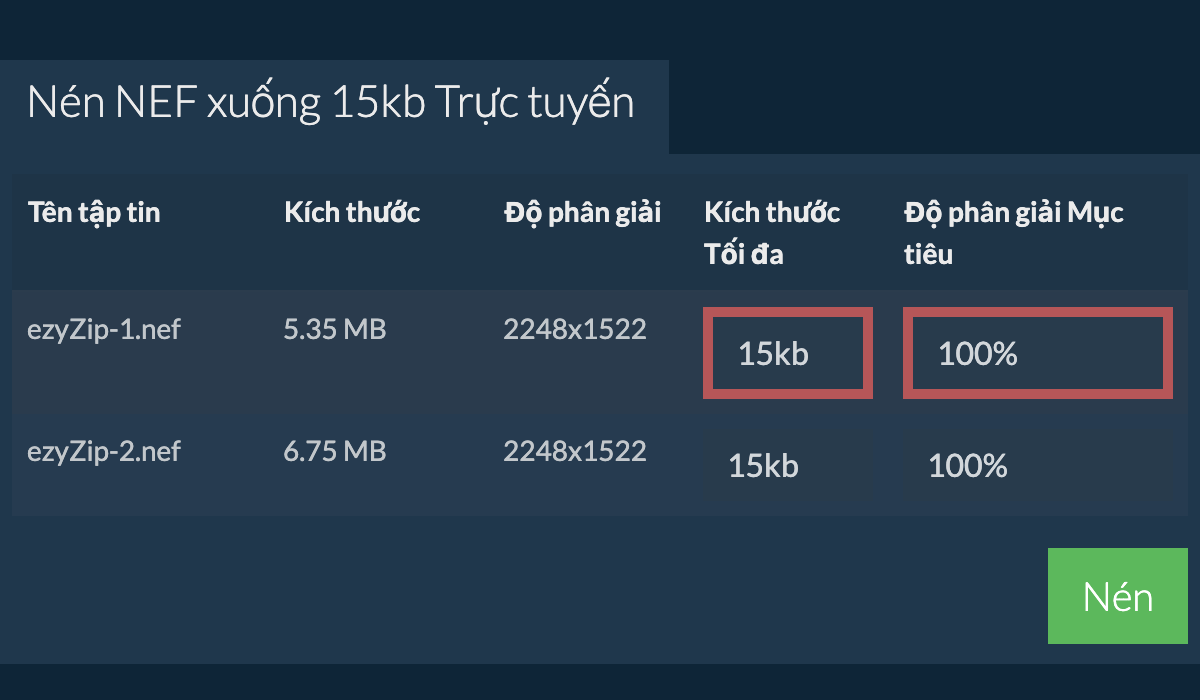Viewport: 1200px width, 700px height.
Task: Click the 2248x1522 resolution of ezyZip-2.nef
Action: tap(574, 451)
